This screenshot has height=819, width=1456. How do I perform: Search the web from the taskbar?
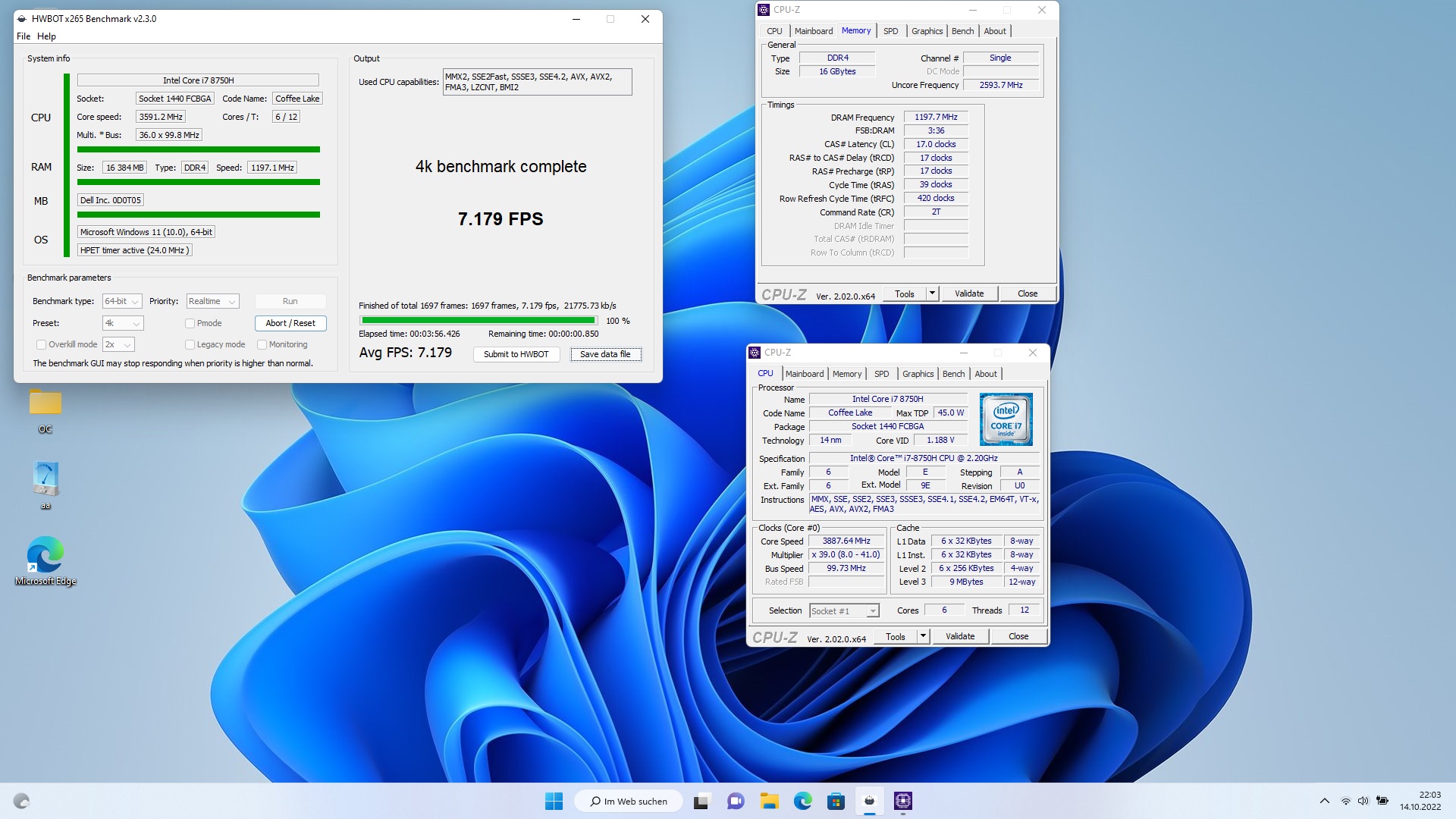click(629, 801)
